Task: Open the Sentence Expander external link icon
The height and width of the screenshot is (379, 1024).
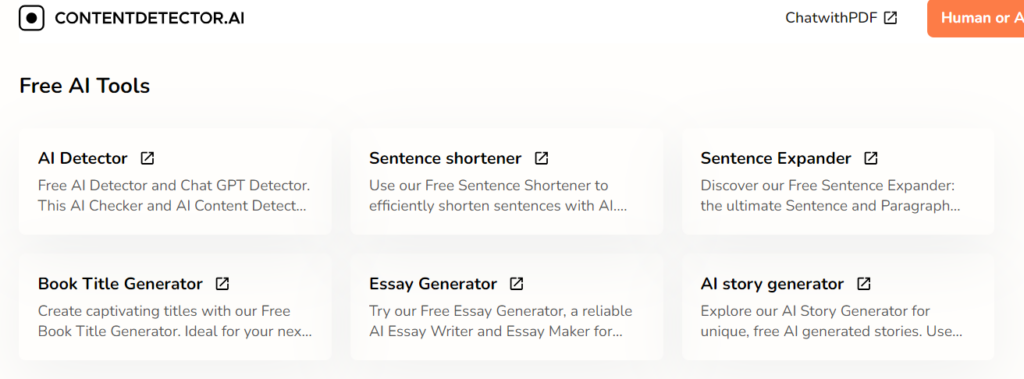Action: tap(871, 158)
